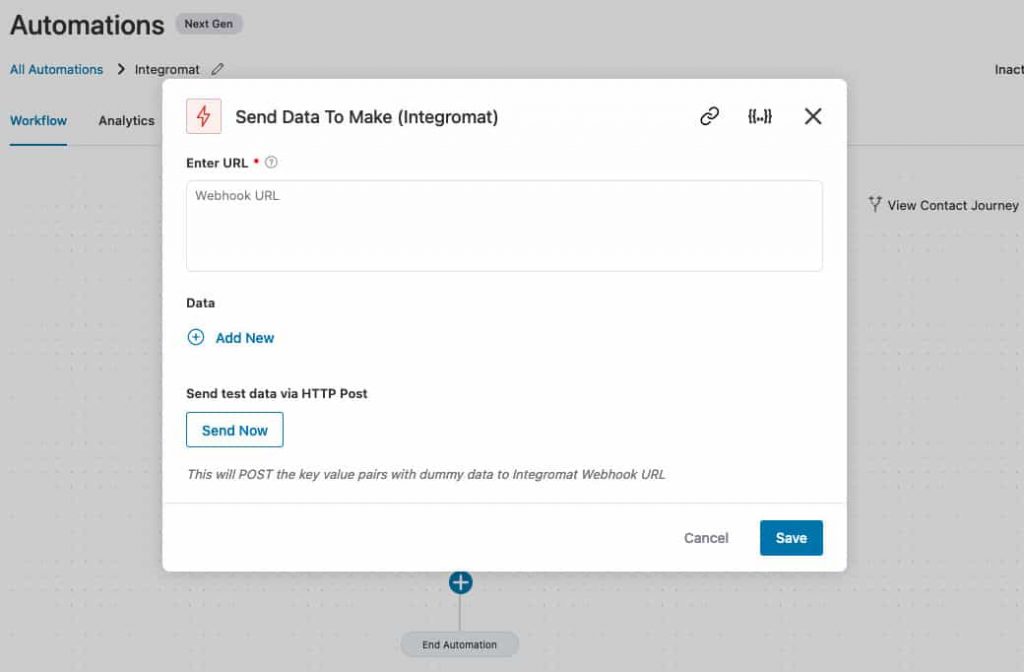Edit automation name with pencil icon
This screenshot has height=672, width=1024.
click(x=217, y=69)
